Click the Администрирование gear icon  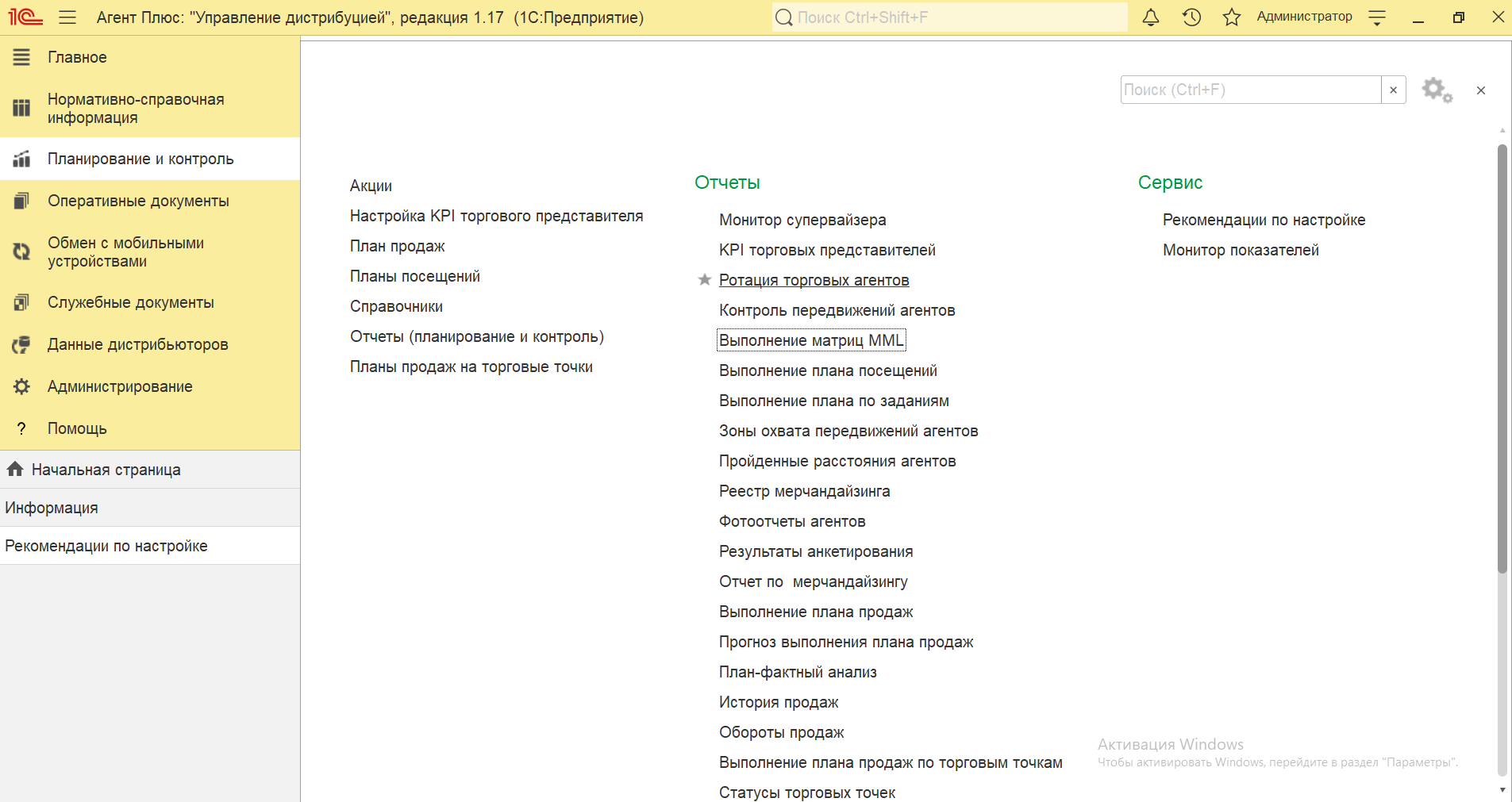[21, 386]
